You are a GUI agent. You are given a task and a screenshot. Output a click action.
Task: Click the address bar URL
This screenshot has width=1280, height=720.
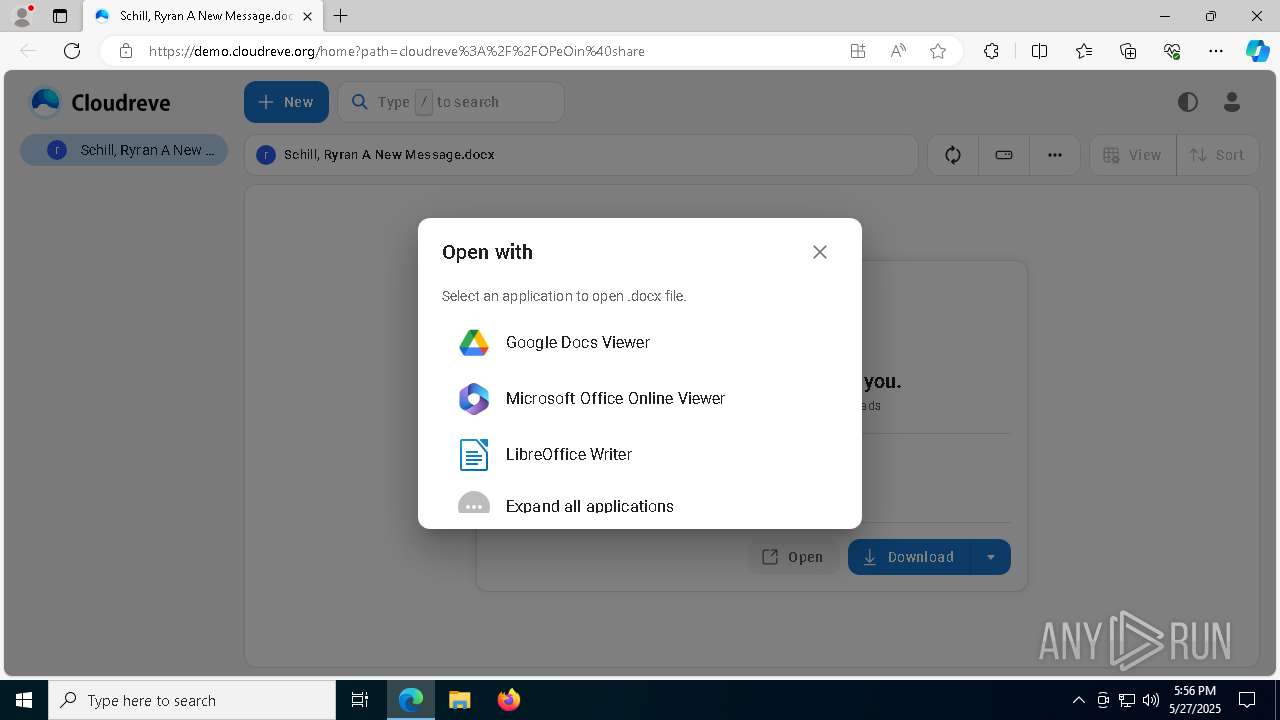coord(397,51)
